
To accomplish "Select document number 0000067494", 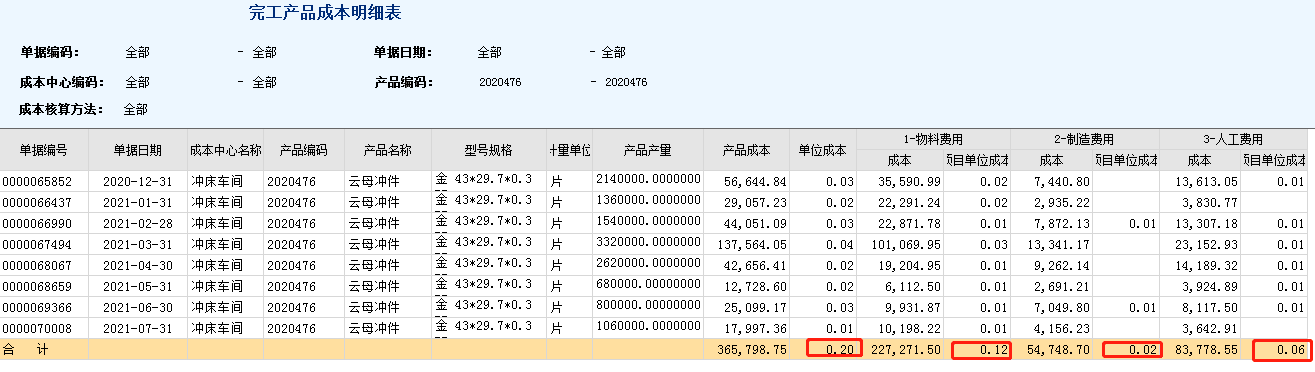I will 37,244.
